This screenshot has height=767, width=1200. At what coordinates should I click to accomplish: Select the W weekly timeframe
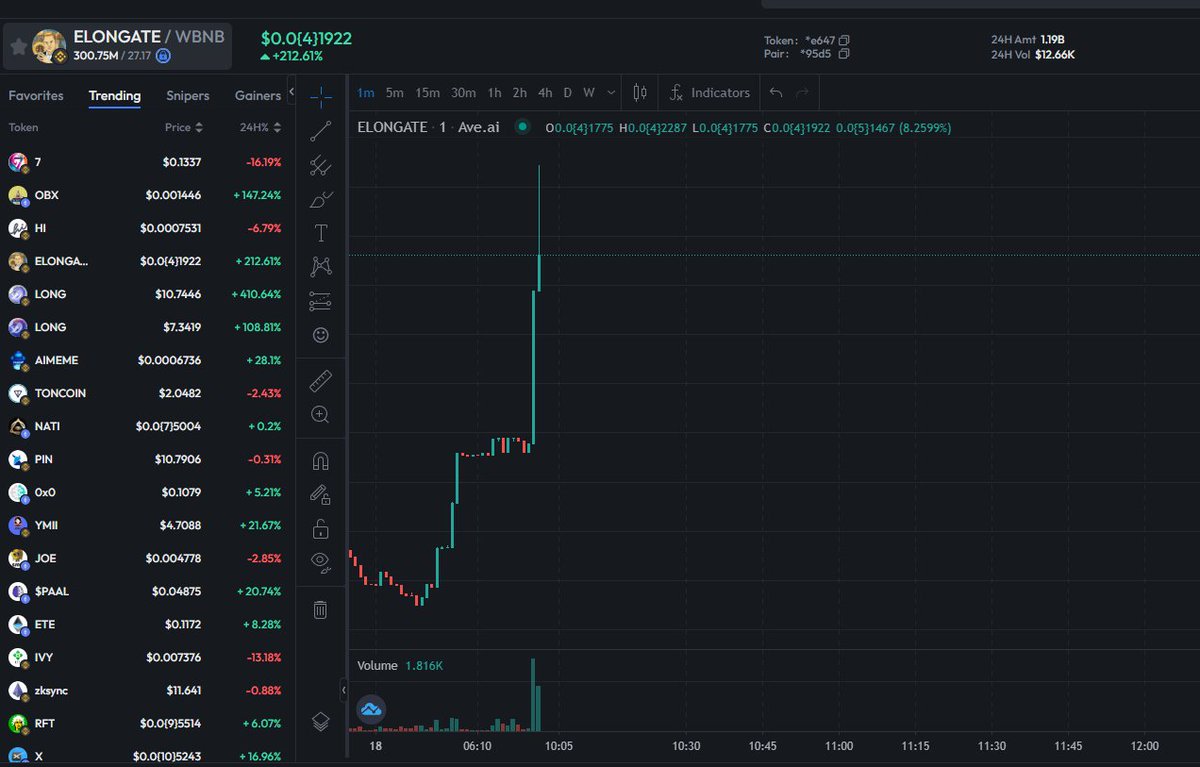click(589, 93)
